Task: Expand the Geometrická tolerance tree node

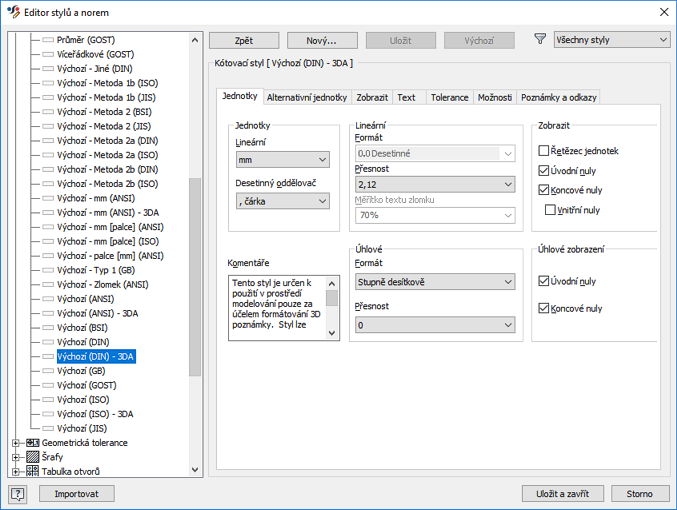Action: click(16, 443)
